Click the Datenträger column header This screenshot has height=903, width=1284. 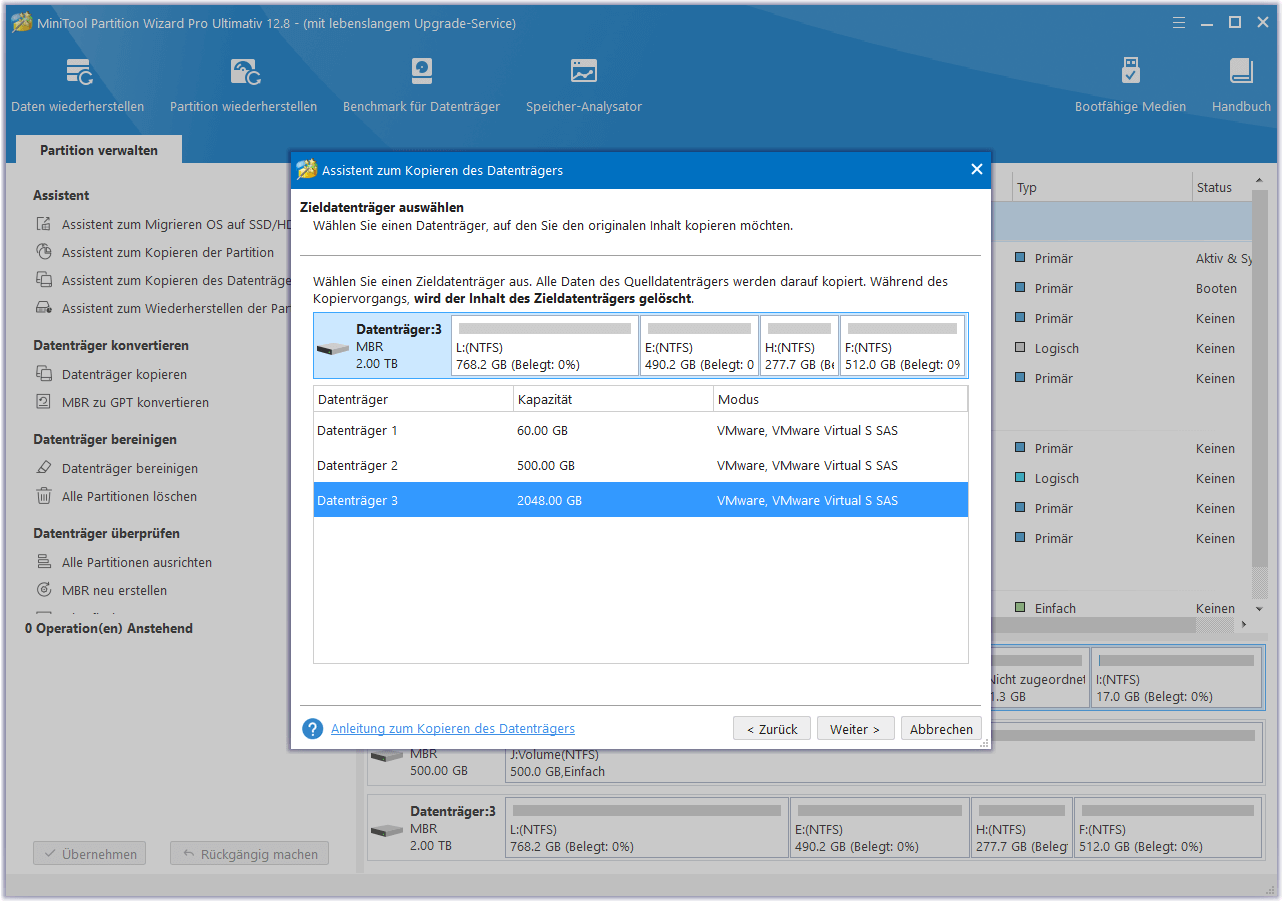[x=413, y=399]
